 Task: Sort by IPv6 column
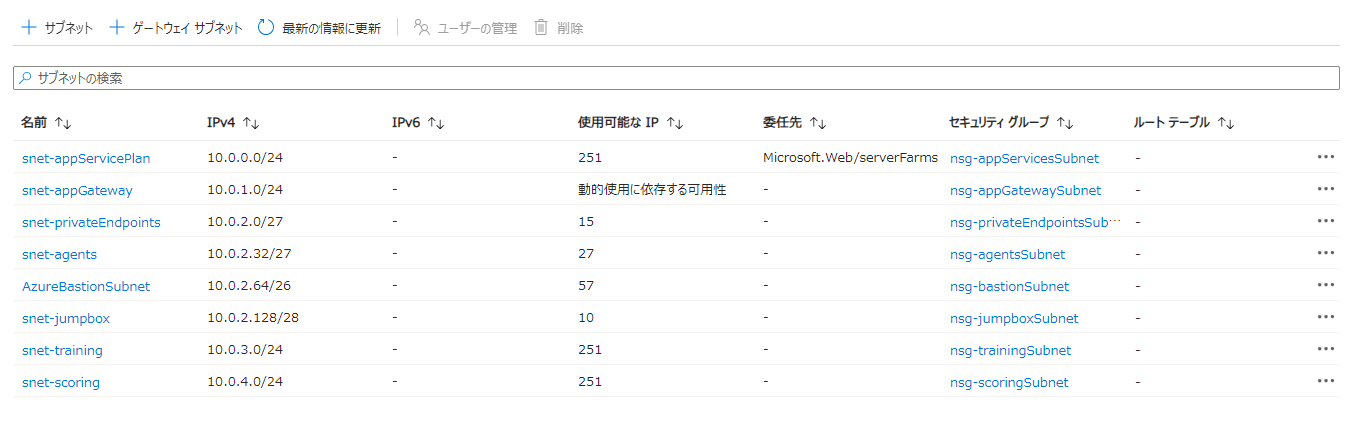(418, 122)
